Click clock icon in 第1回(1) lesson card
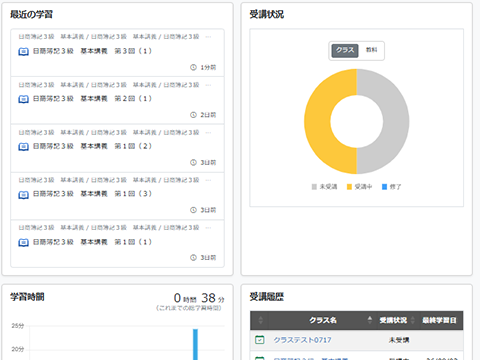The height and width of the screenshot is (360, 480). click(x=193, y=258)
